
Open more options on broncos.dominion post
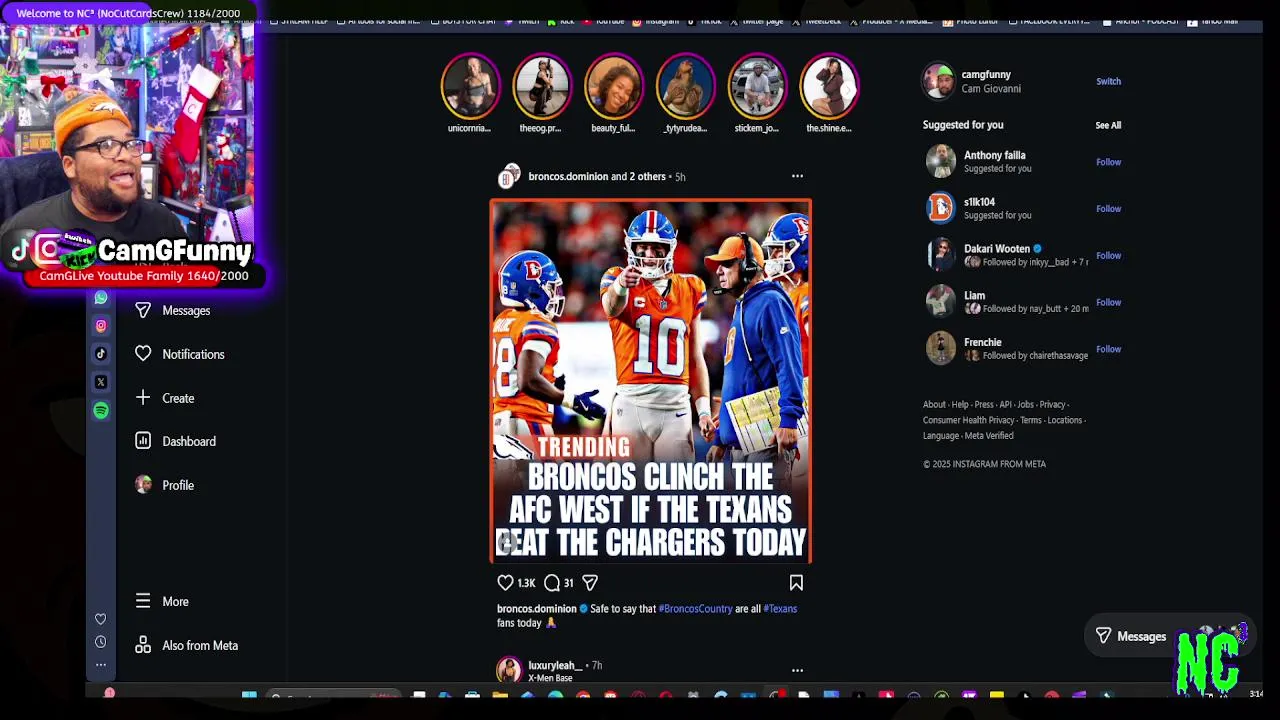click(x=797, y=176)
